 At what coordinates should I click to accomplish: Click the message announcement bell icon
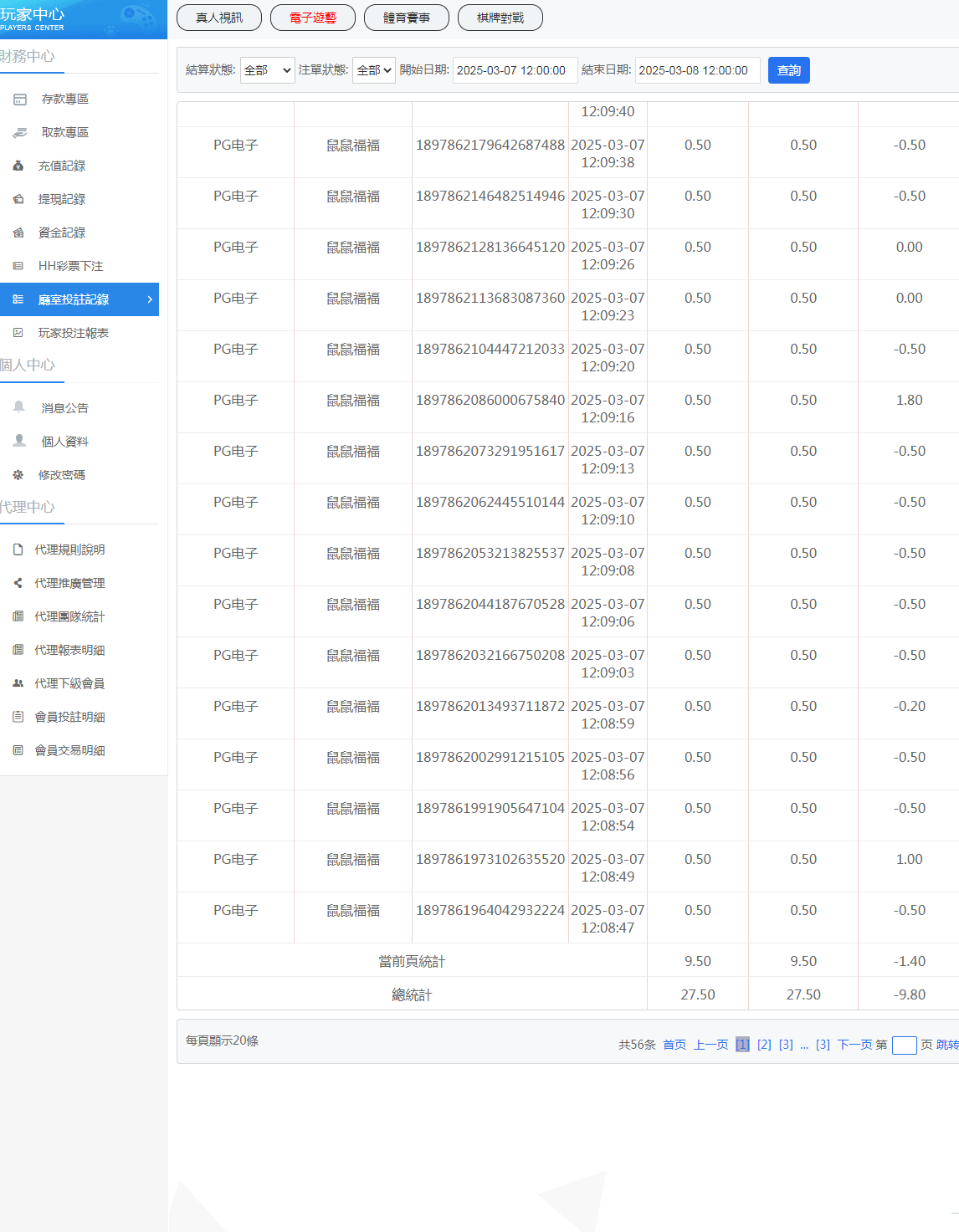pyautogui.click(x=19, y=407)
